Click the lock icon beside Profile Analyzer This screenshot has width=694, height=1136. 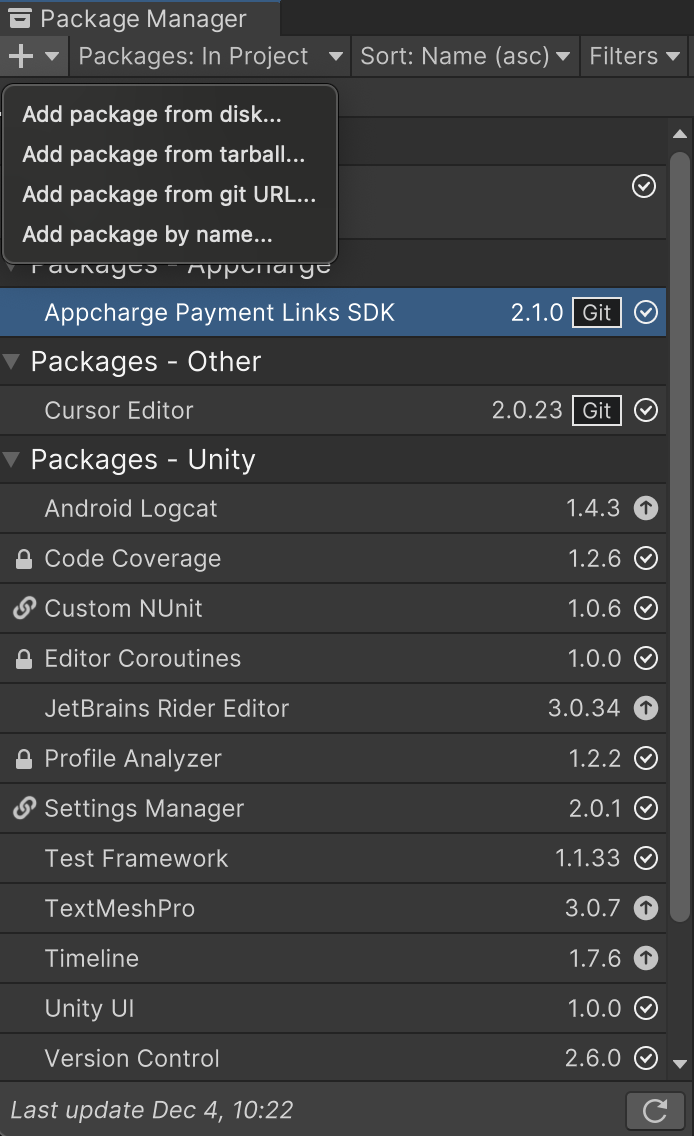pyautogui.click(x=24, y=759)
